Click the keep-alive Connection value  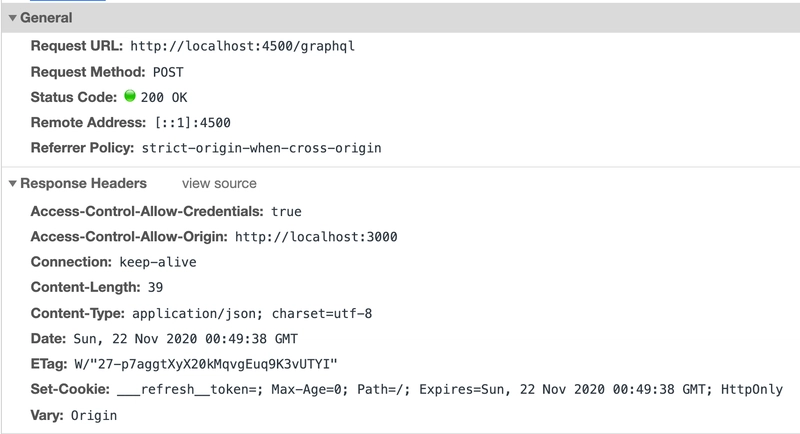tap(158, 262)
